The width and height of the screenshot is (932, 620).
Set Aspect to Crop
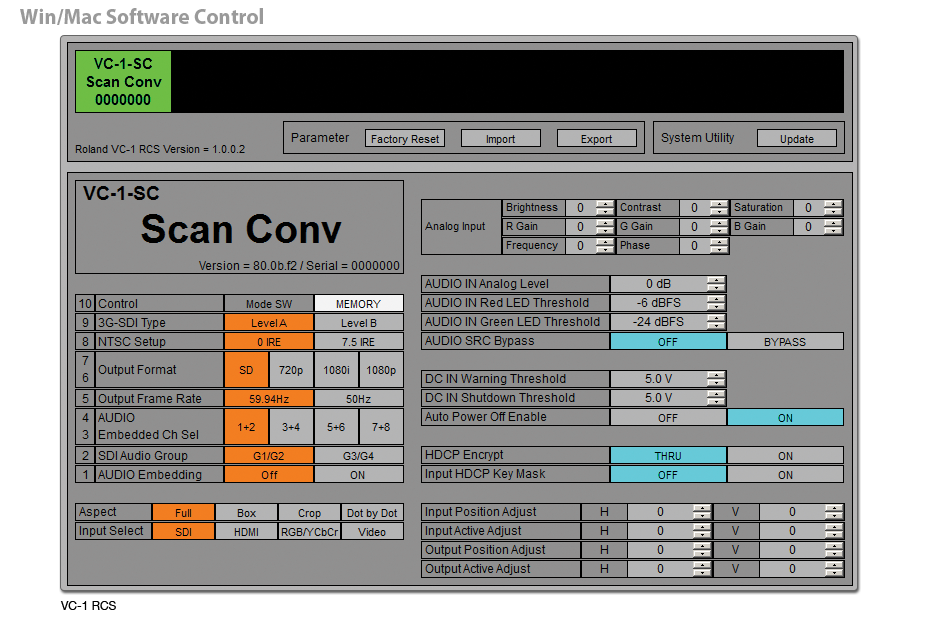tap(309, 512)
